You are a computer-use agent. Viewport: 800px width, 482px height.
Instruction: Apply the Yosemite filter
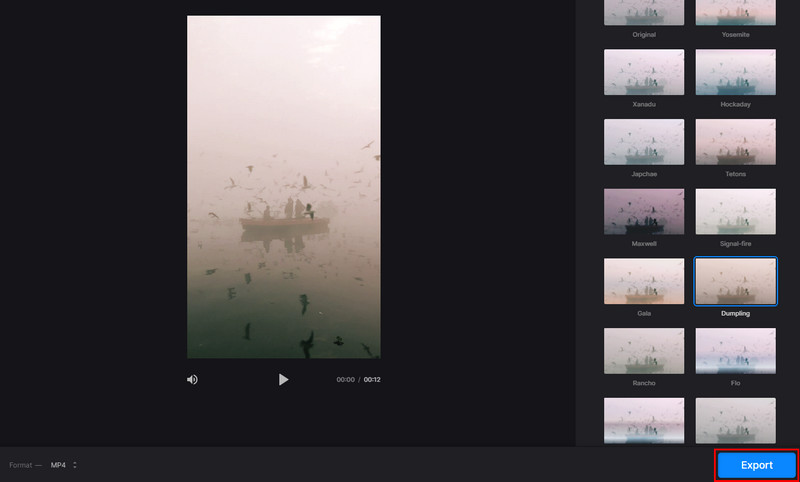pyautogui.click(x=735, y=13)
